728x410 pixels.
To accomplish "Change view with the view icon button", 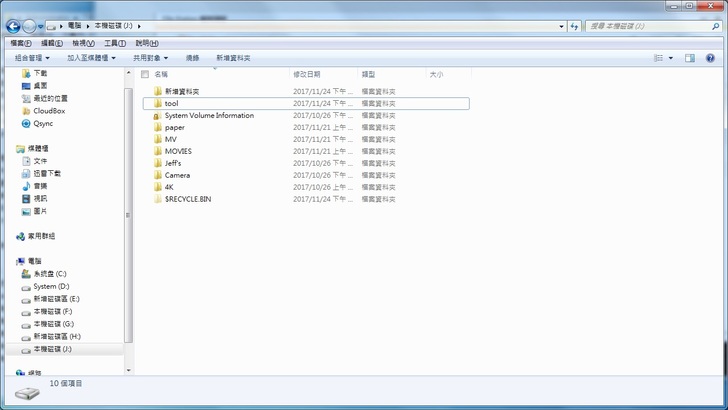I will (x=658, y=58).
